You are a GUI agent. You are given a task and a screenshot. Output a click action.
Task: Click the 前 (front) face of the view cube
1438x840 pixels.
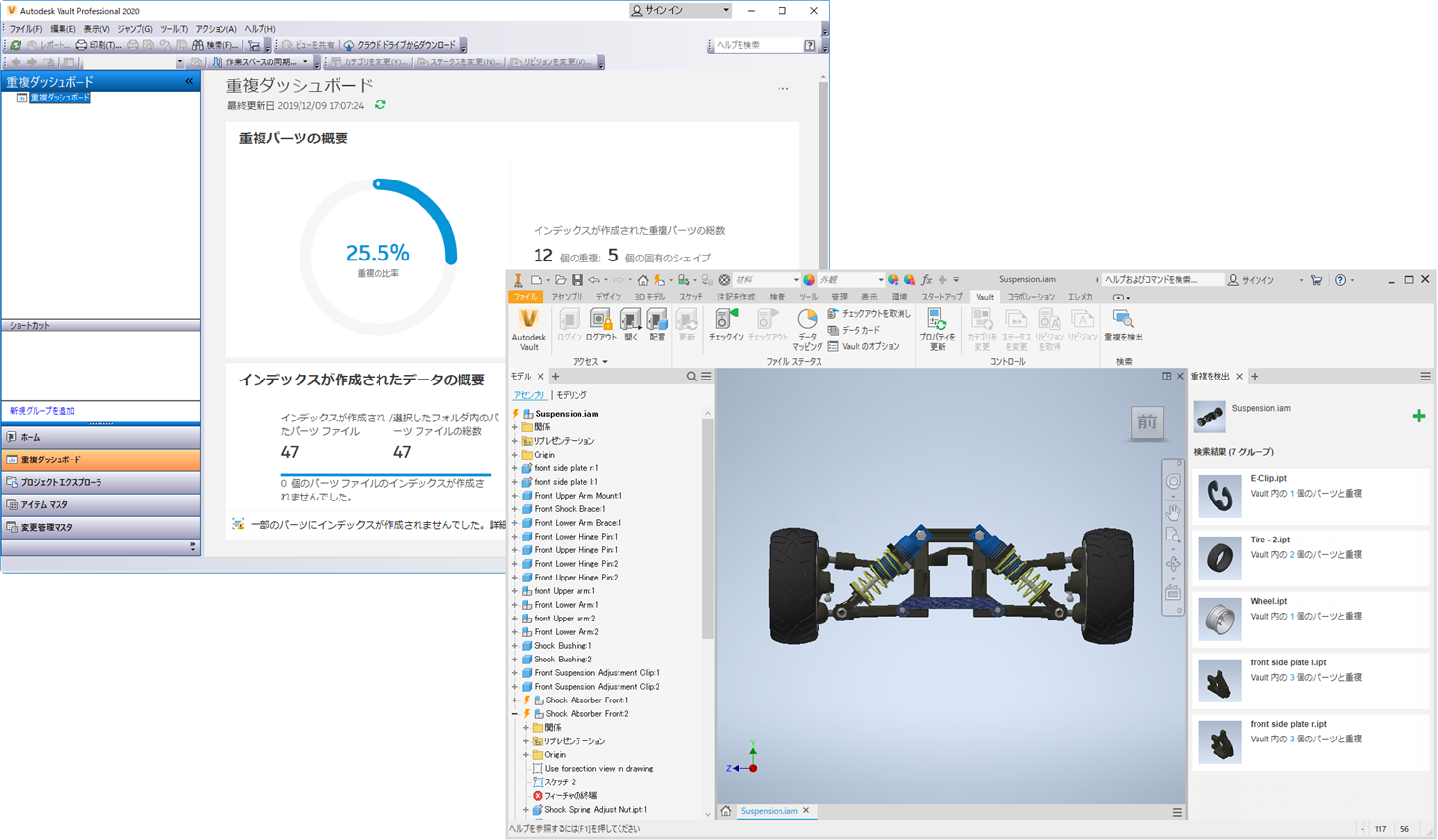tap(1146, 423)
